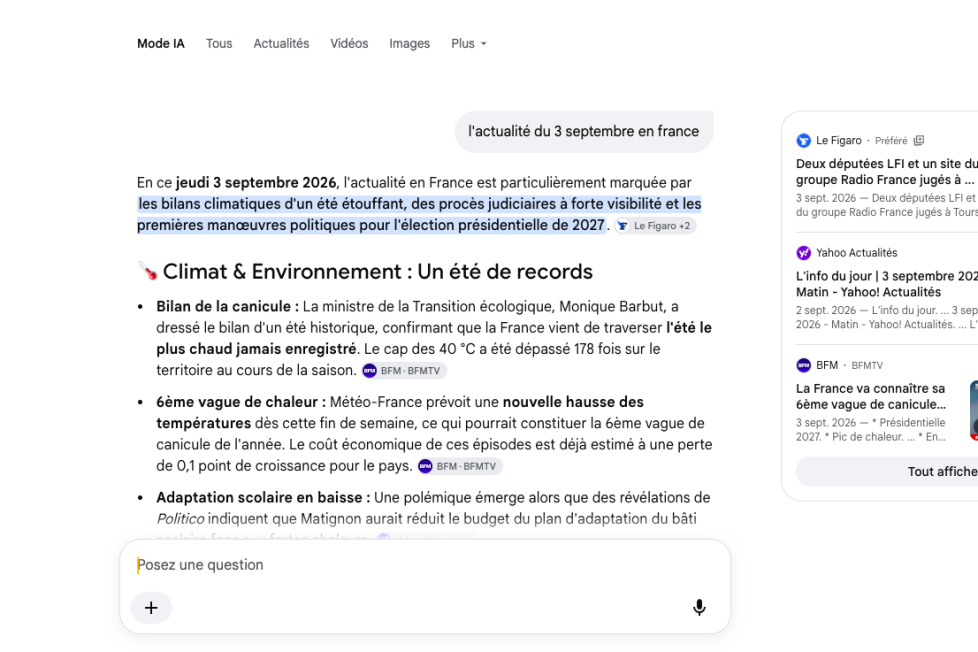The image size is (978, 652).
Task: Click the microphone voice input icon
Action: click(x=699, y=607)
